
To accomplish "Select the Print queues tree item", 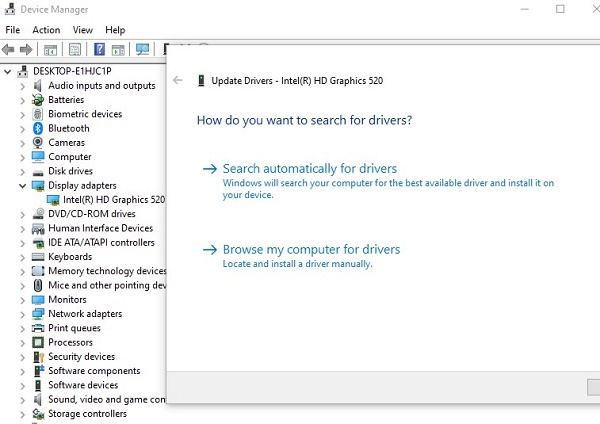I will [74, 328].
